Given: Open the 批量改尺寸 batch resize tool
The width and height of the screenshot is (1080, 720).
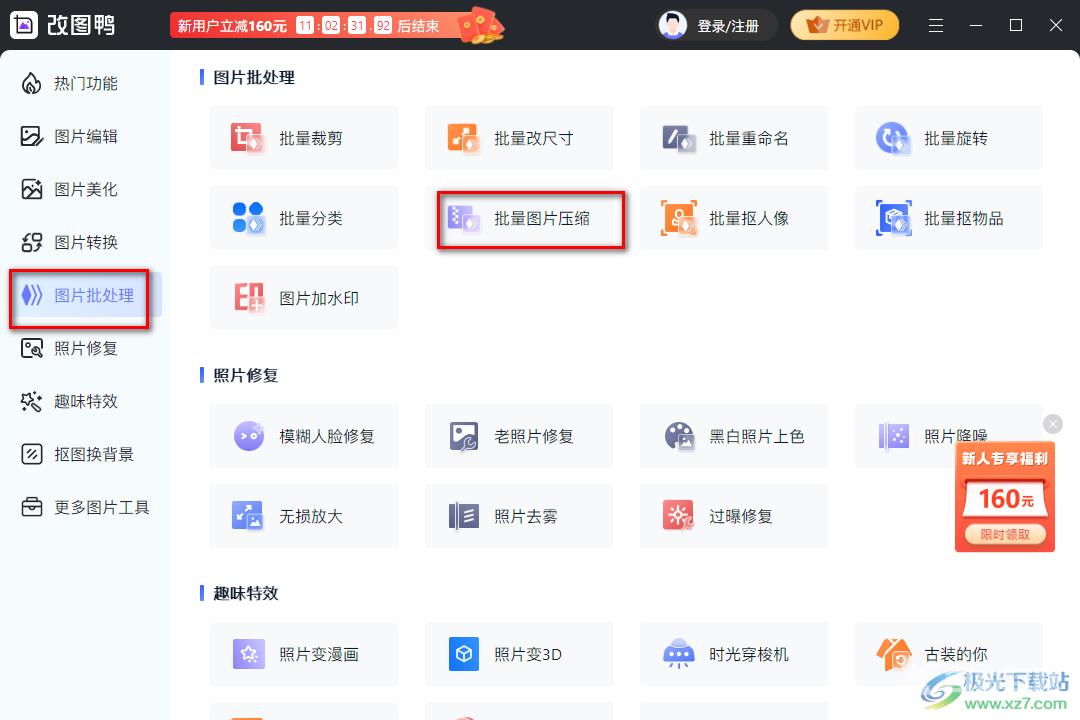Looking at the screenshot, I should click(519, 138).
